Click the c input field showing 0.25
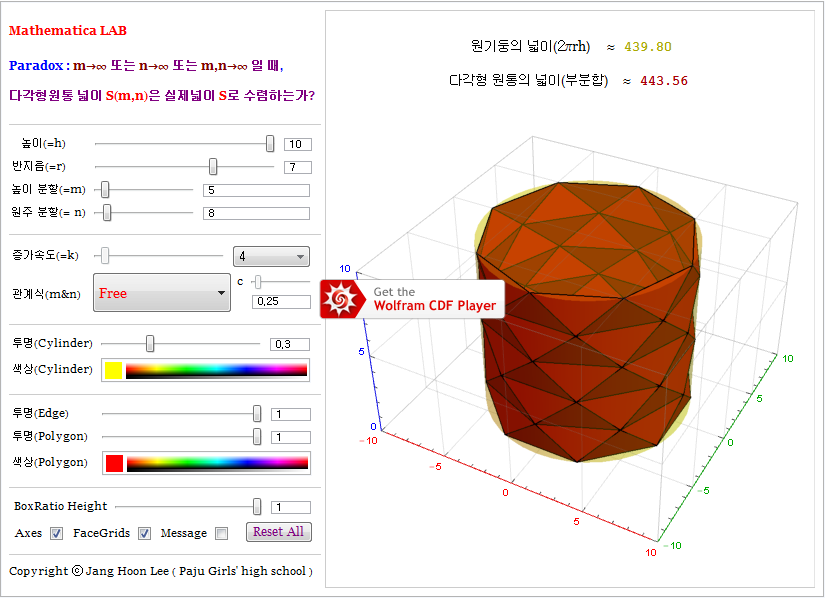The height and width of the screenshot is (599, 825). [x=281, y=302]
